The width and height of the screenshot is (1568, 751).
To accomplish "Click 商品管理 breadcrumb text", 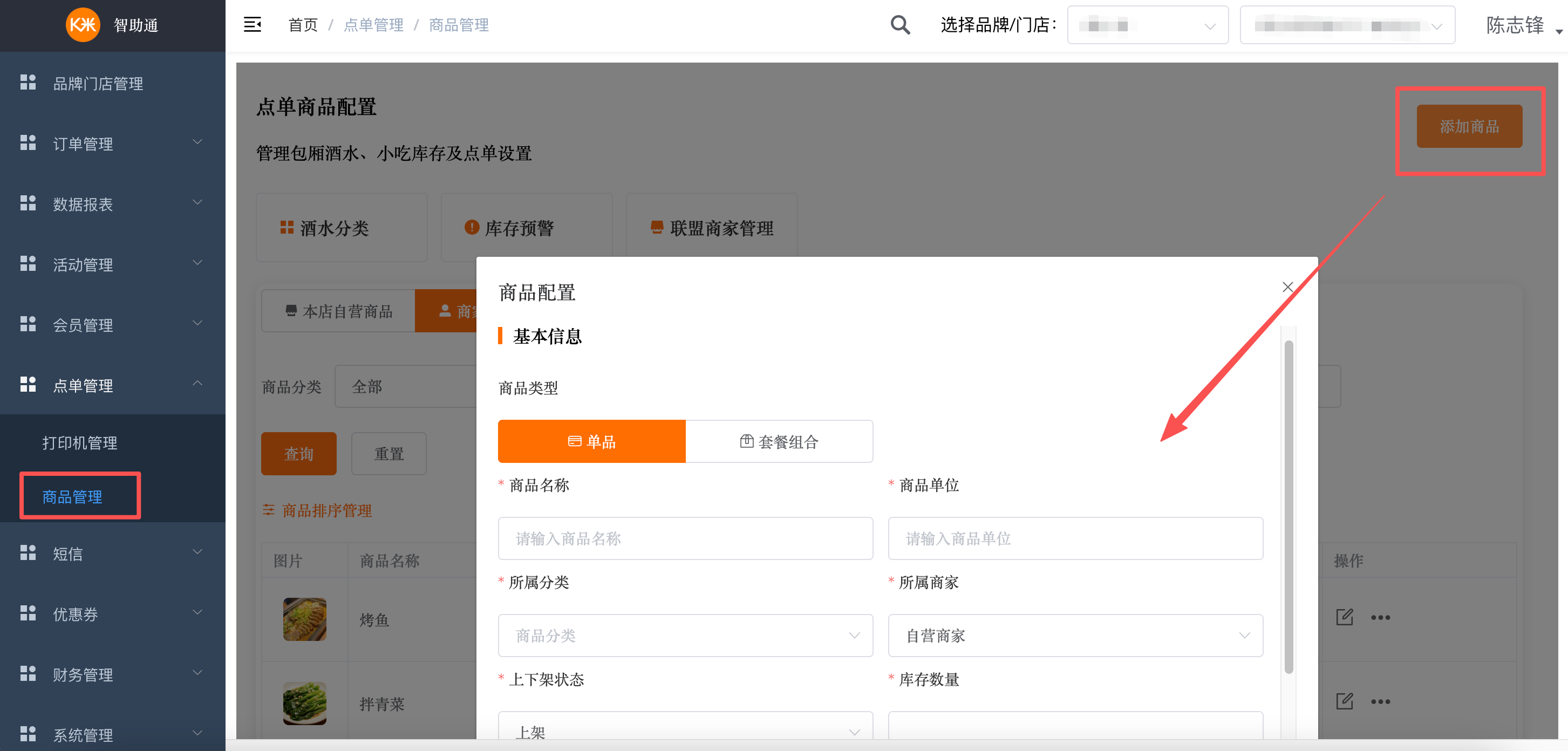I will (459, 25).
